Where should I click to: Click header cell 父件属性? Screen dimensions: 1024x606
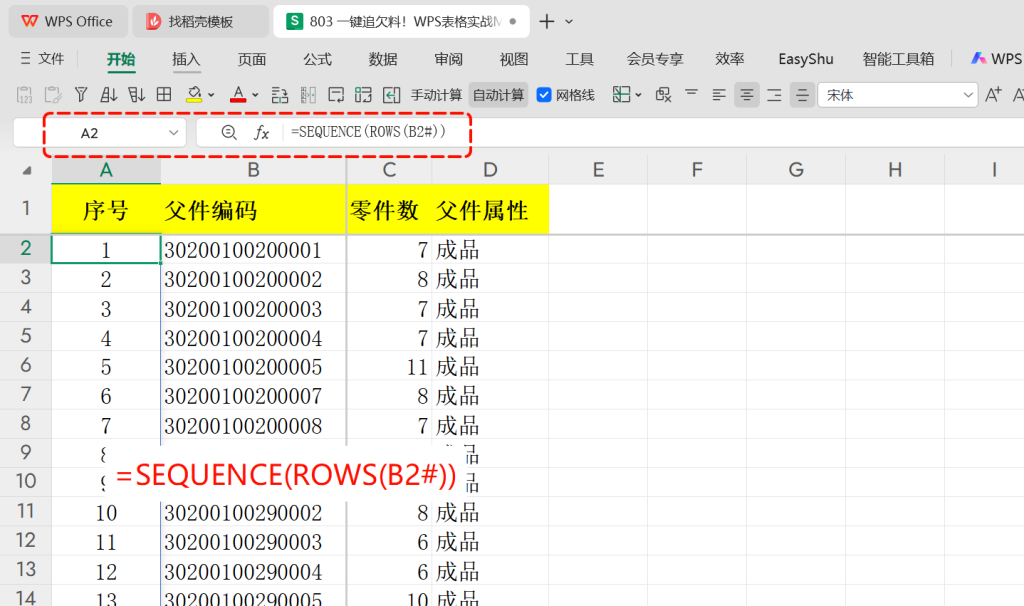tap(490, 210)
